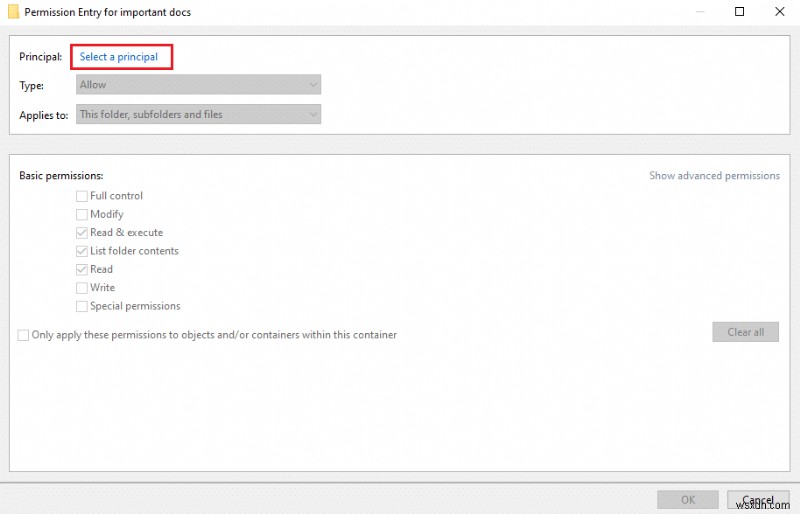The height and width of the screenshot is (514, 800).
Task: Enable the Modify permission checkbox
Action: 82,214
